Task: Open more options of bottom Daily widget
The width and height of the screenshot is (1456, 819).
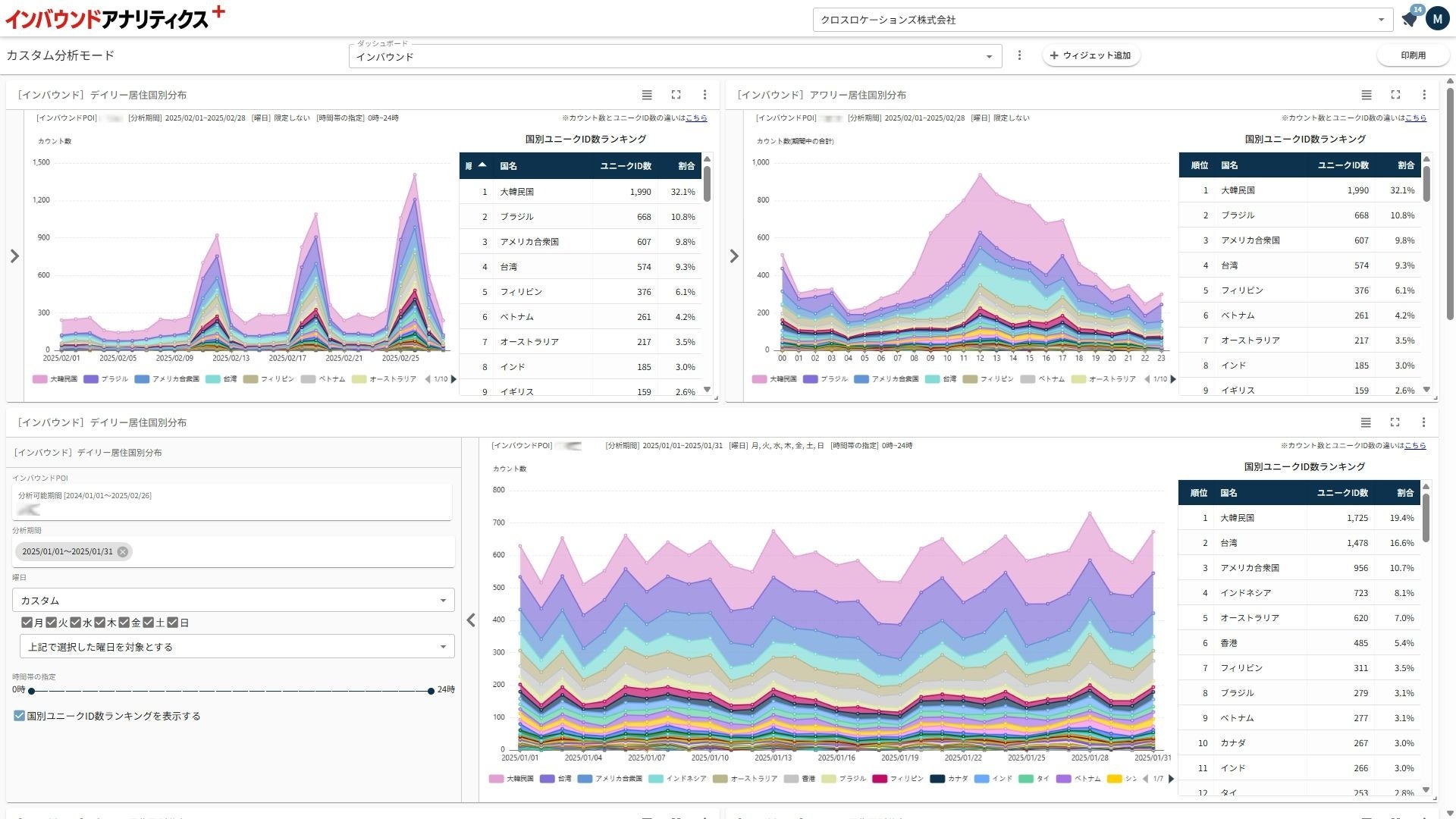Action: coord(1423,422)
